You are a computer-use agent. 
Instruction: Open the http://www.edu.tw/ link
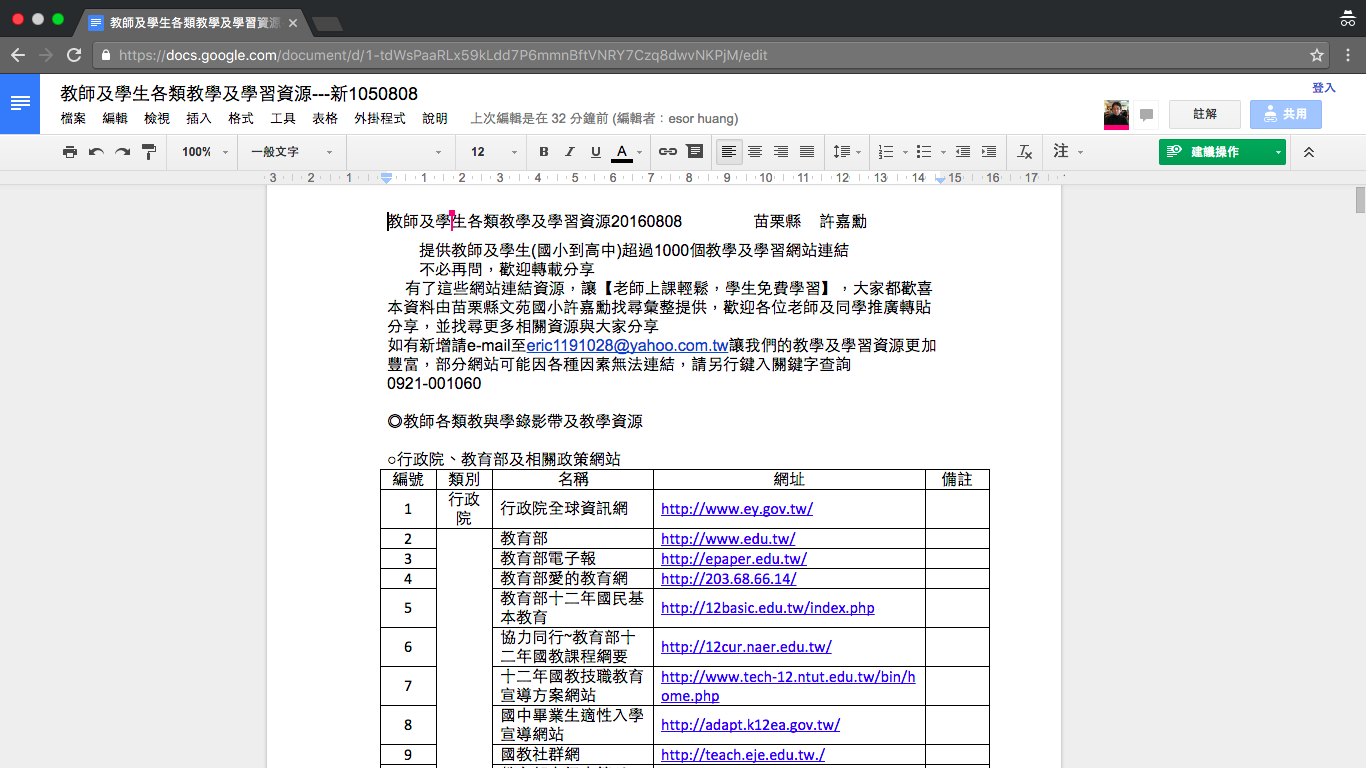[728, 539]
